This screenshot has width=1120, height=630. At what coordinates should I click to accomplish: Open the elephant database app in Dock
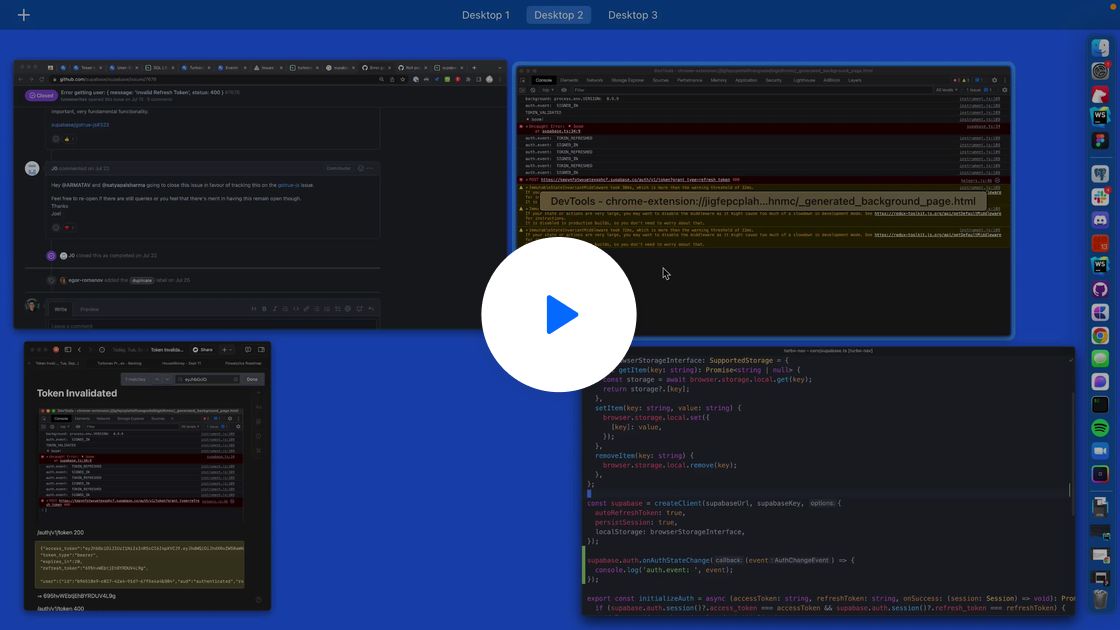coord(1100,174)
